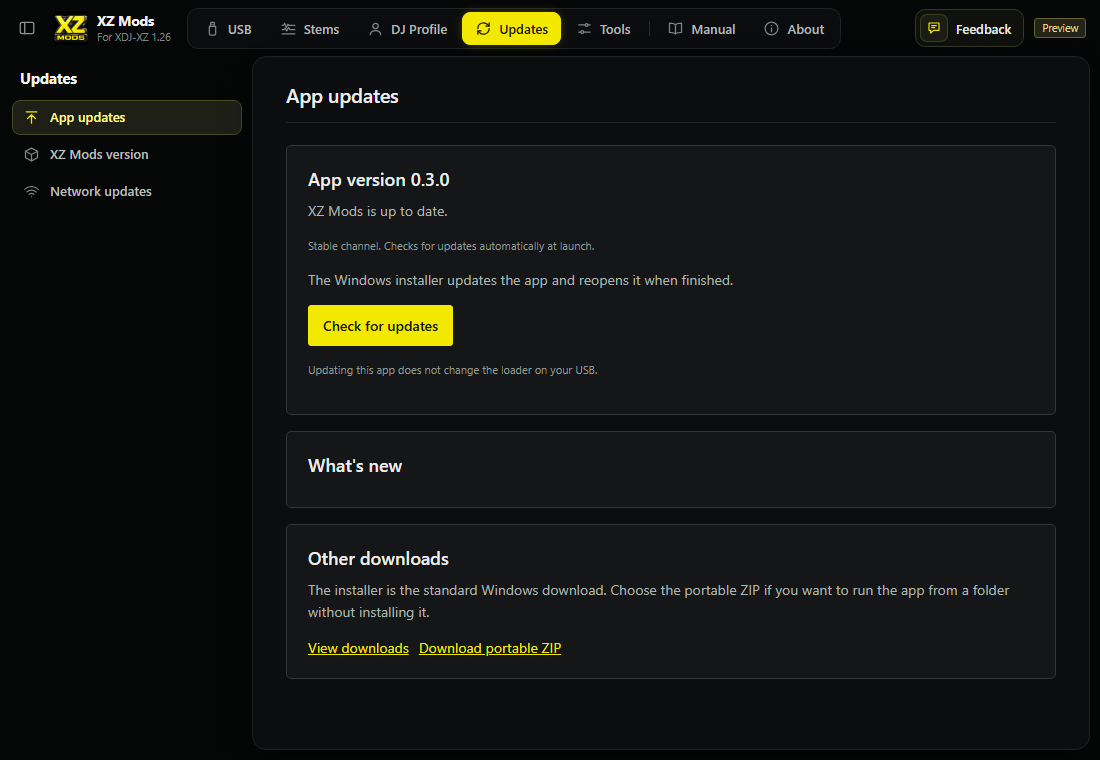This screenshot has height=760, width=1100.
Task: Open the Manual tab
Action: 702,29
